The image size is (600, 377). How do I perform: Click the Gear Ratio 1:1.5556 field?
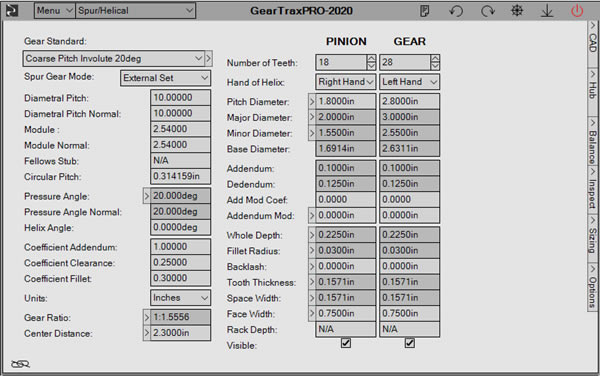(x=180, y=317)
